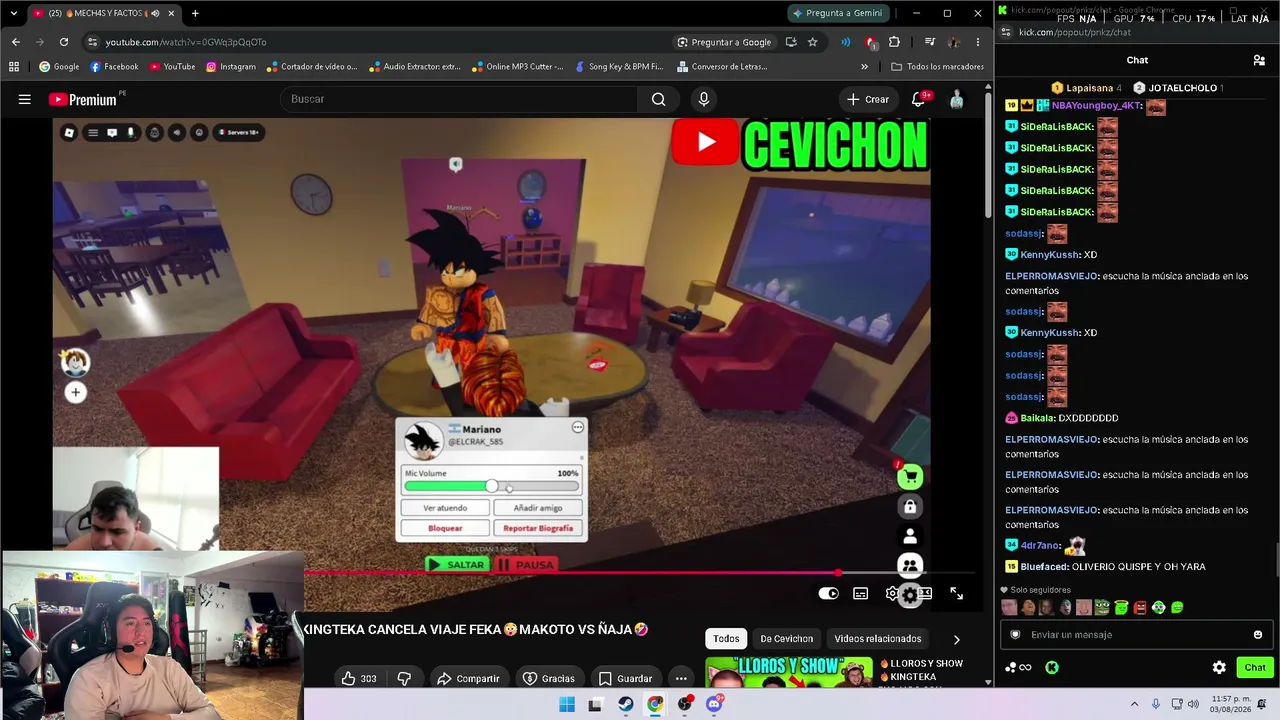
Task: Select the Todos filter chip
Action: coord(727,638)
